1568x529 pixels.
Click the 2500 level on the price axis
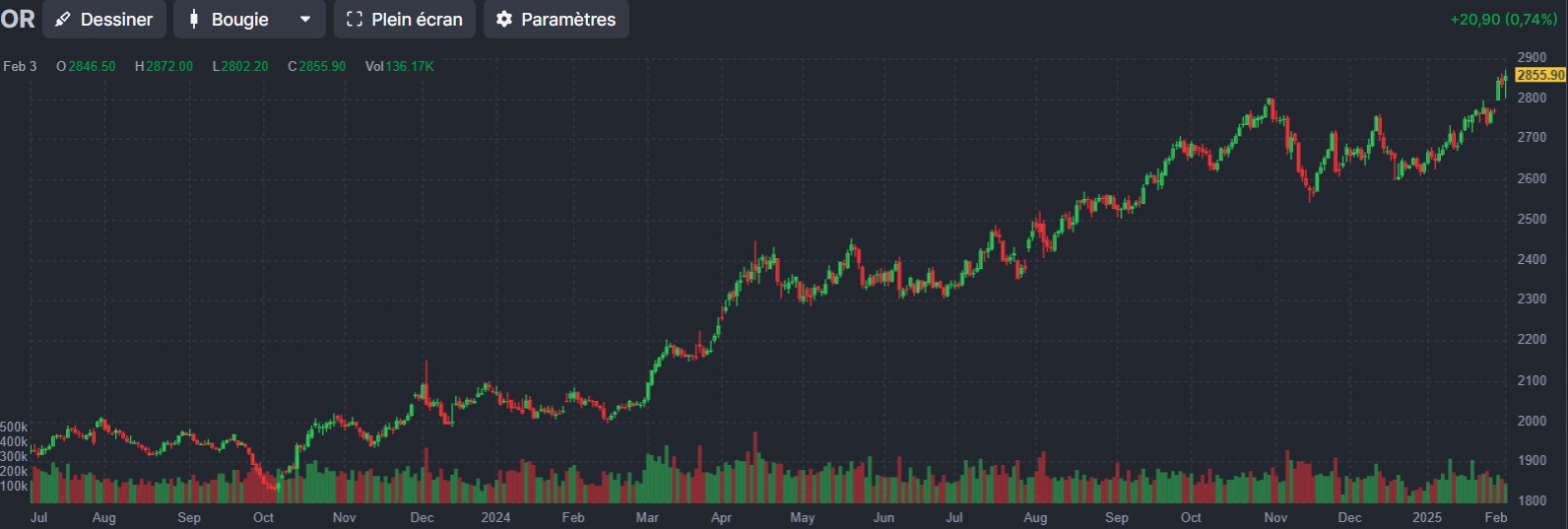point(1532,219)
